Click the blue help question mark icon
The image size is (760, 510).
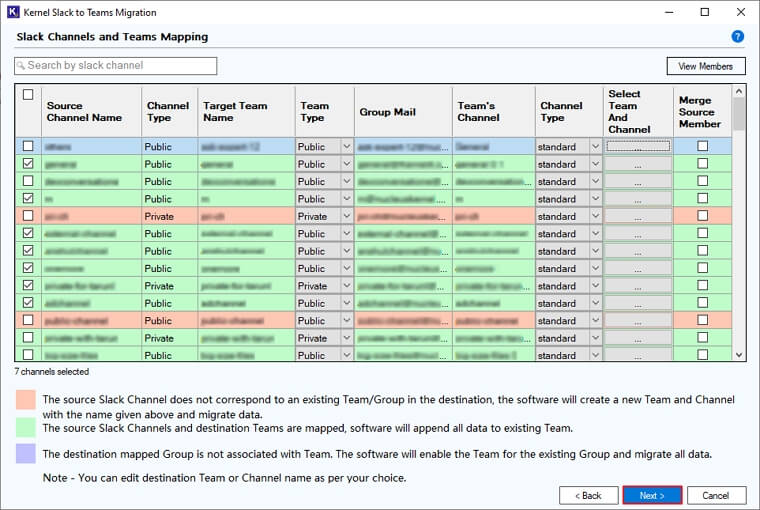(738, 36)
